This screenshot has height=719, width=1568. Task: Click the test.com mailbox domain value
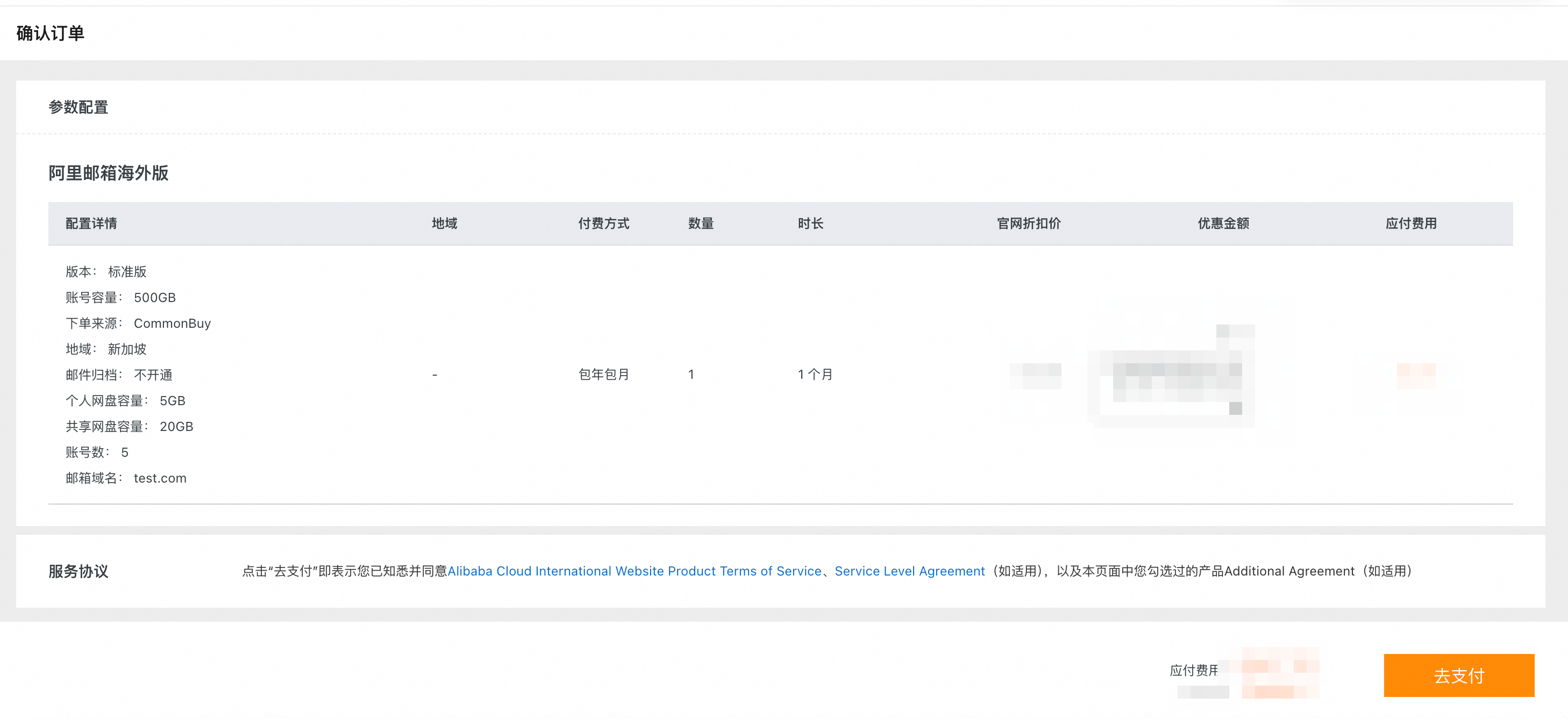[x=160, y=478]
